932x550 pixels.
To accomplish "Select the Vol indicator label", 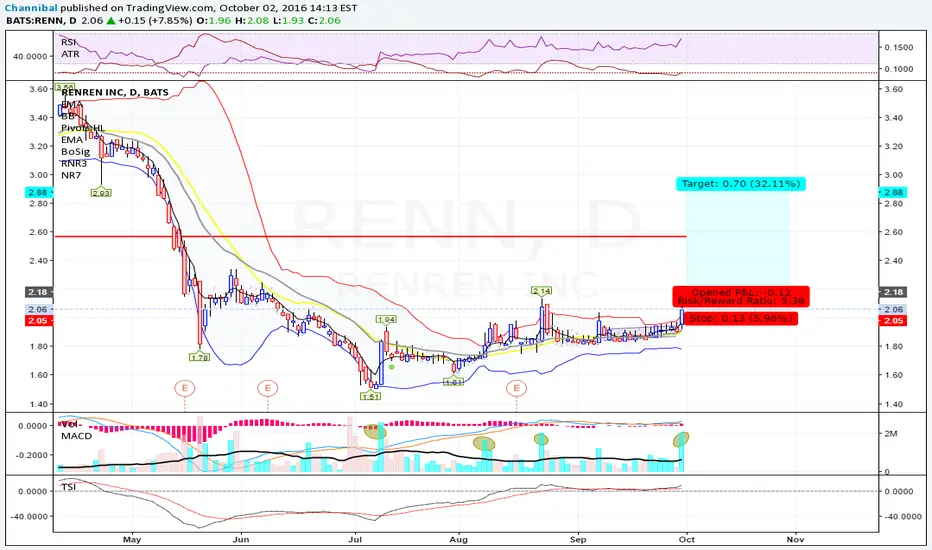I will coord(69,424).
